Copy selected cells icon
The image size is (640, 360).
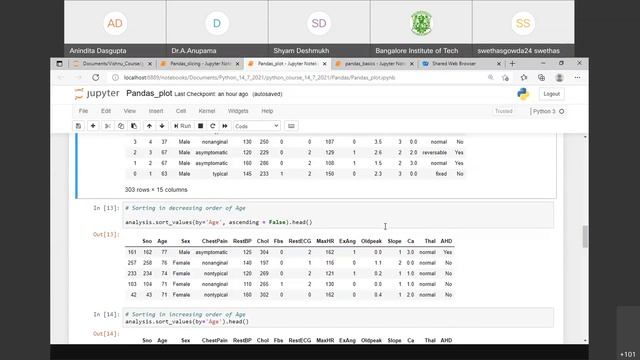click(x=121, y=126)
